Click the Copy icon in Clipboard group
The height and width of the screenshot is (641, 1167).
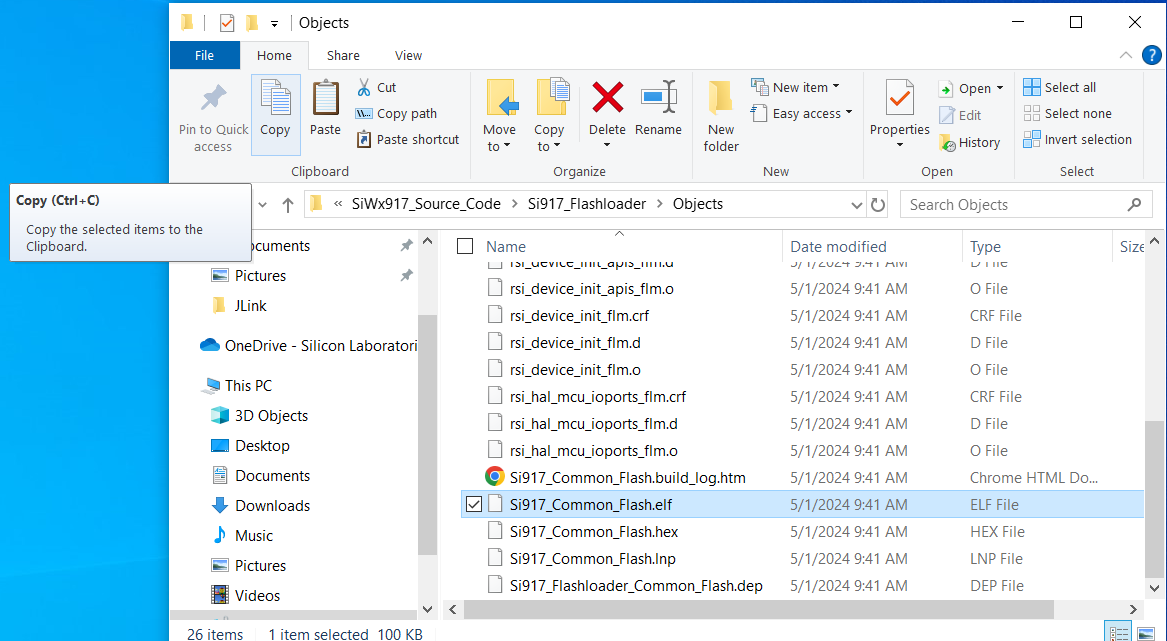(275, 99)
